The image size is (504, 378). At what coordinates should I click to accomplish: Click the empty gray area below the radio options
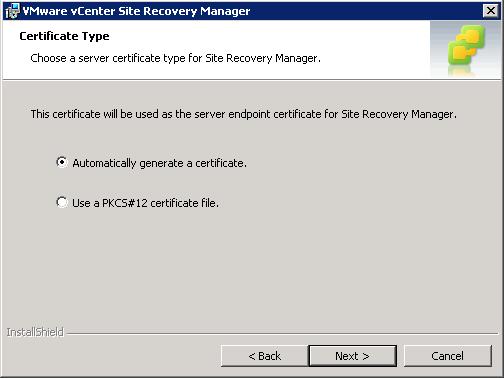pyautogui.click(x=252, y=267)
